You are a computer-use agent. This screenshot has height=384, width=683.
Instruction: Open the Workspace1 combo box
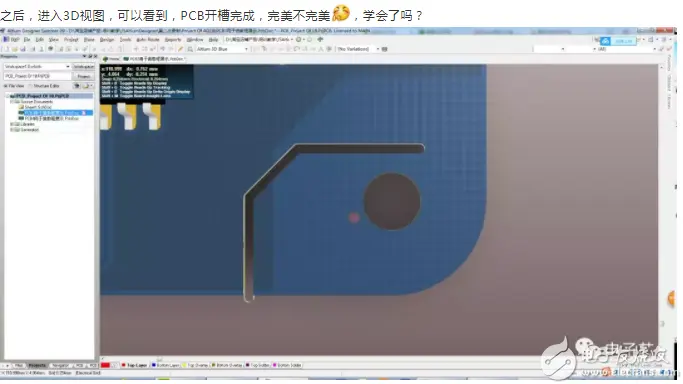point(37,67)
